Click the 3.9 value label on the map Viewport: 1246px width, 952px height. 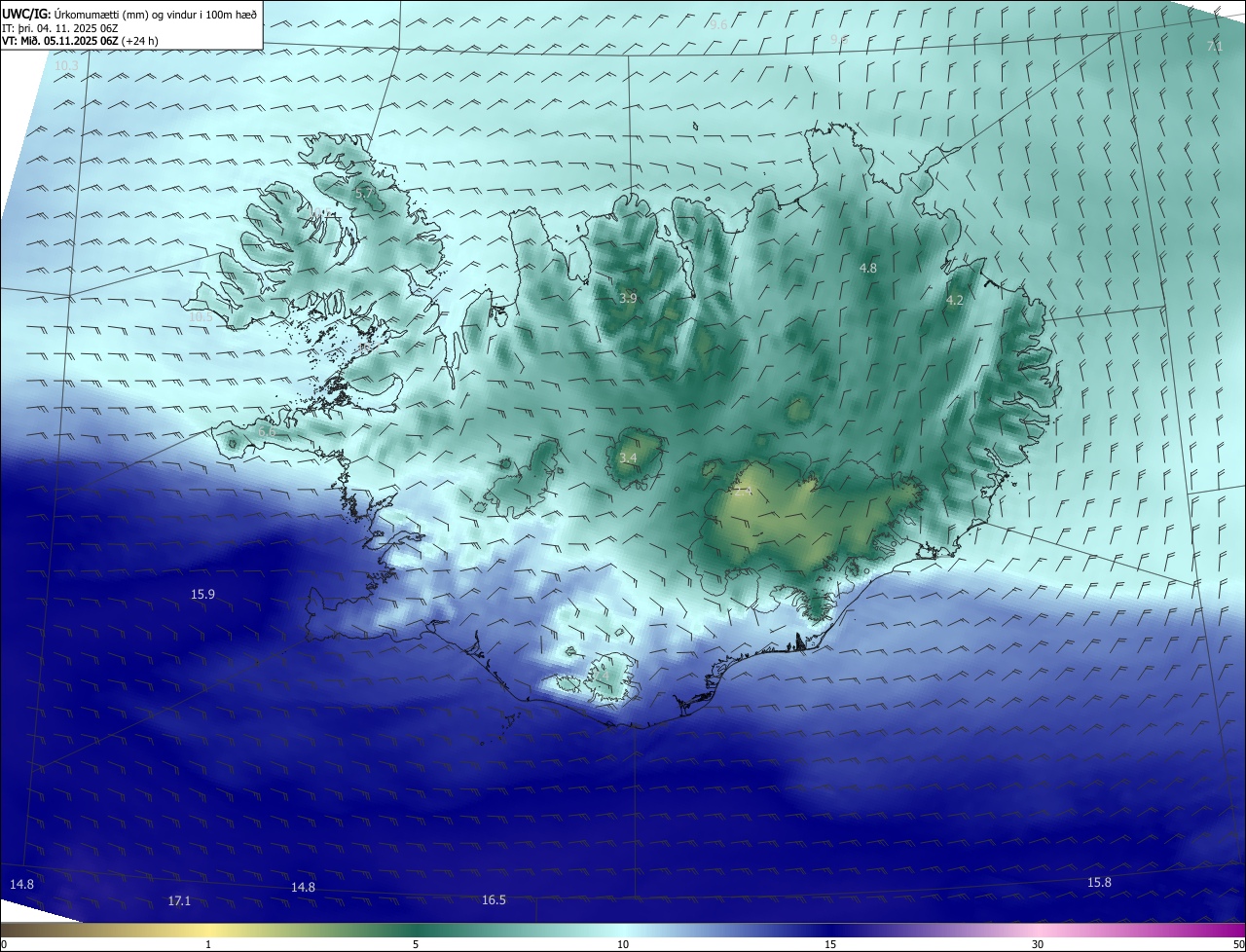[x=628, y=298]
